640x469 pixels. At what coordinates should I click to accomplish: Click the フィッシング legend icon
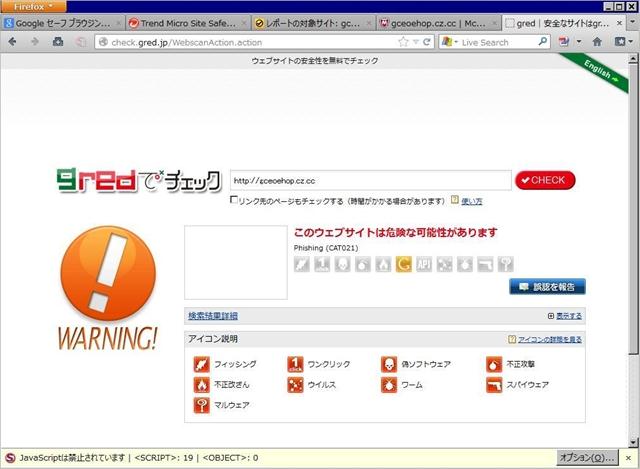[202, 364]
